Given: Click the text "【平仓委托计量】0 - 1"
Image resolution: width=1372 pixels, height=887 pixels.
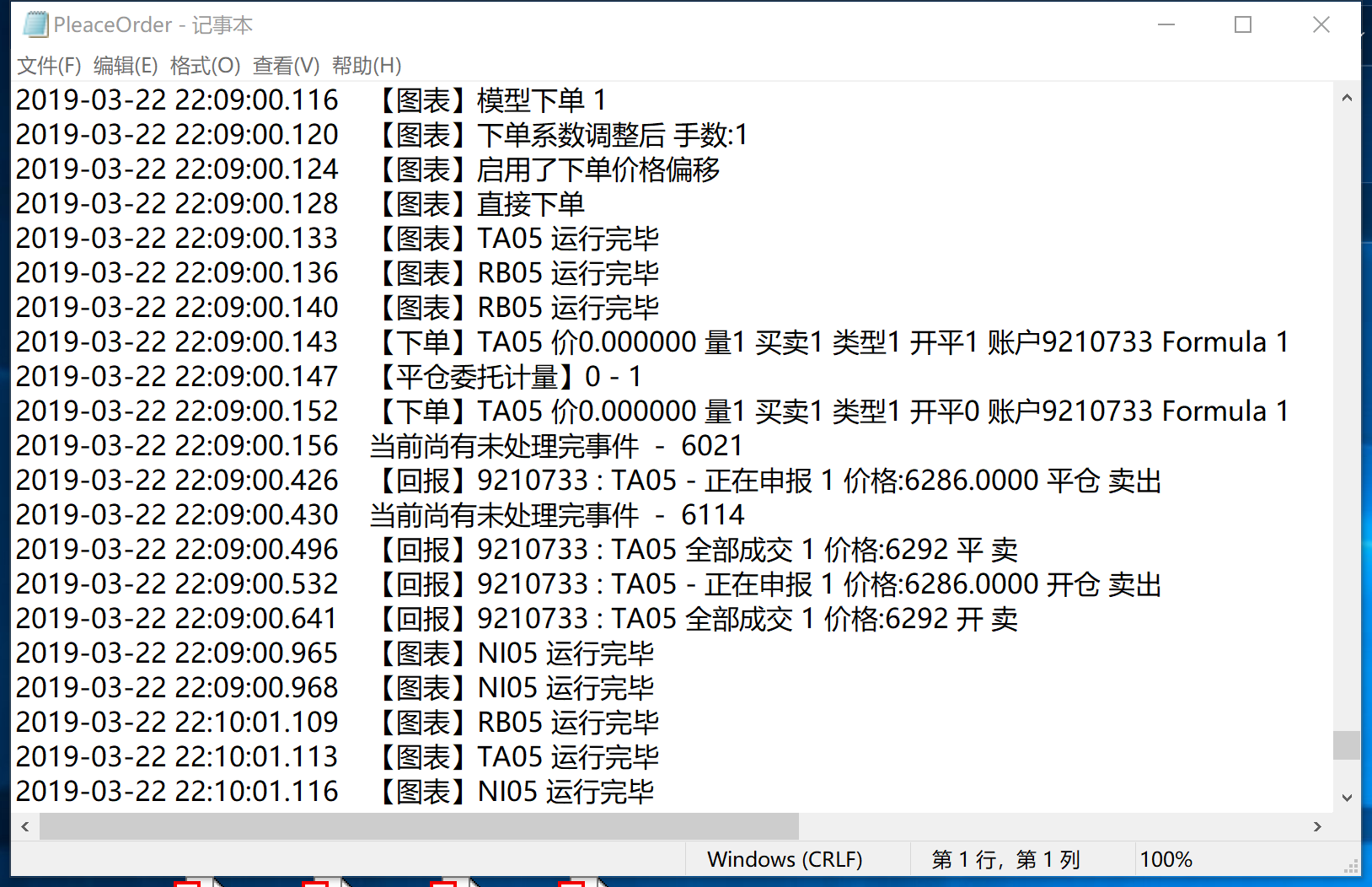Looking at the screenshot, I should tap(507, 377).
